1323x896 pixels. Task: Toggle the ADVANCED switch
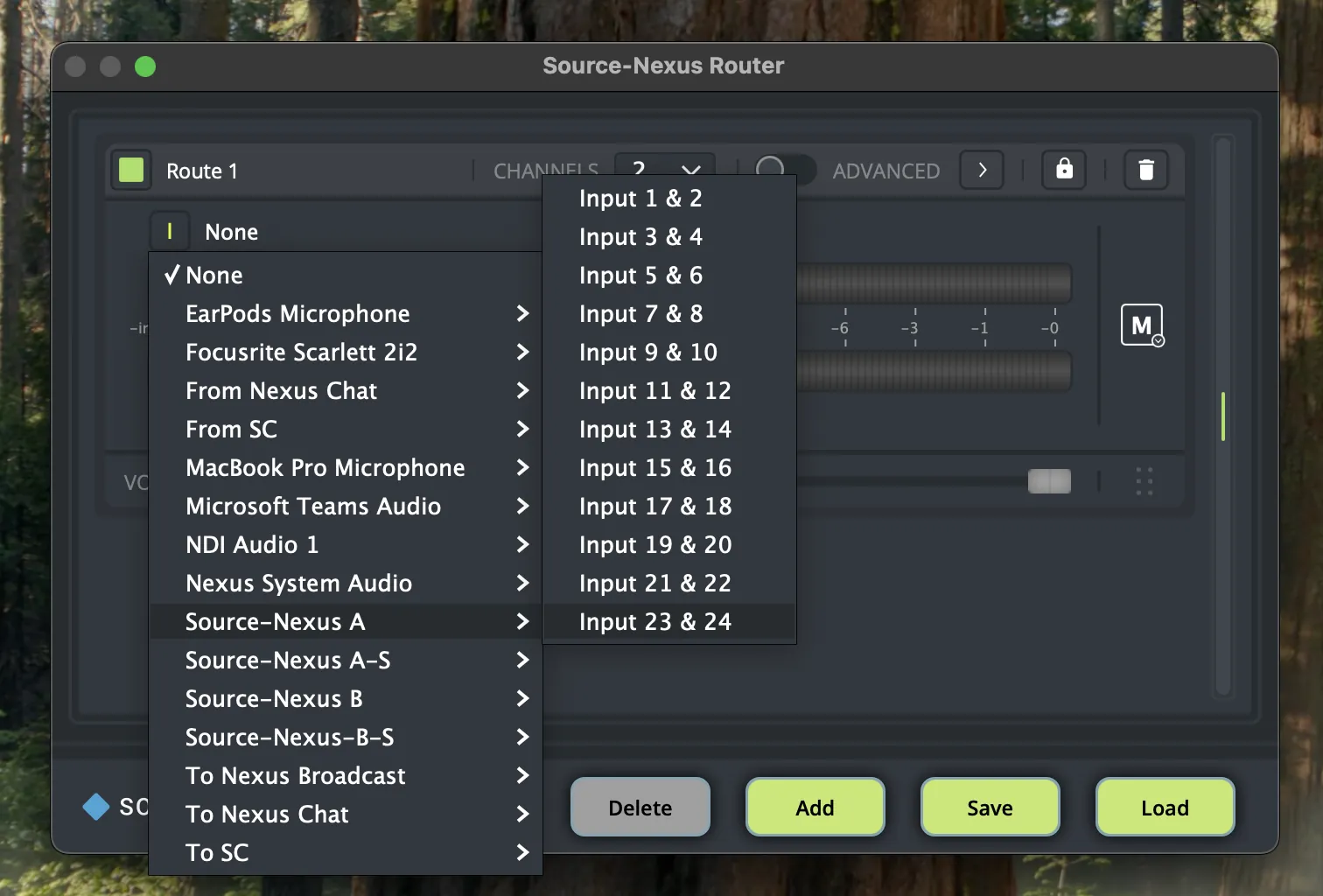[785, 170]
